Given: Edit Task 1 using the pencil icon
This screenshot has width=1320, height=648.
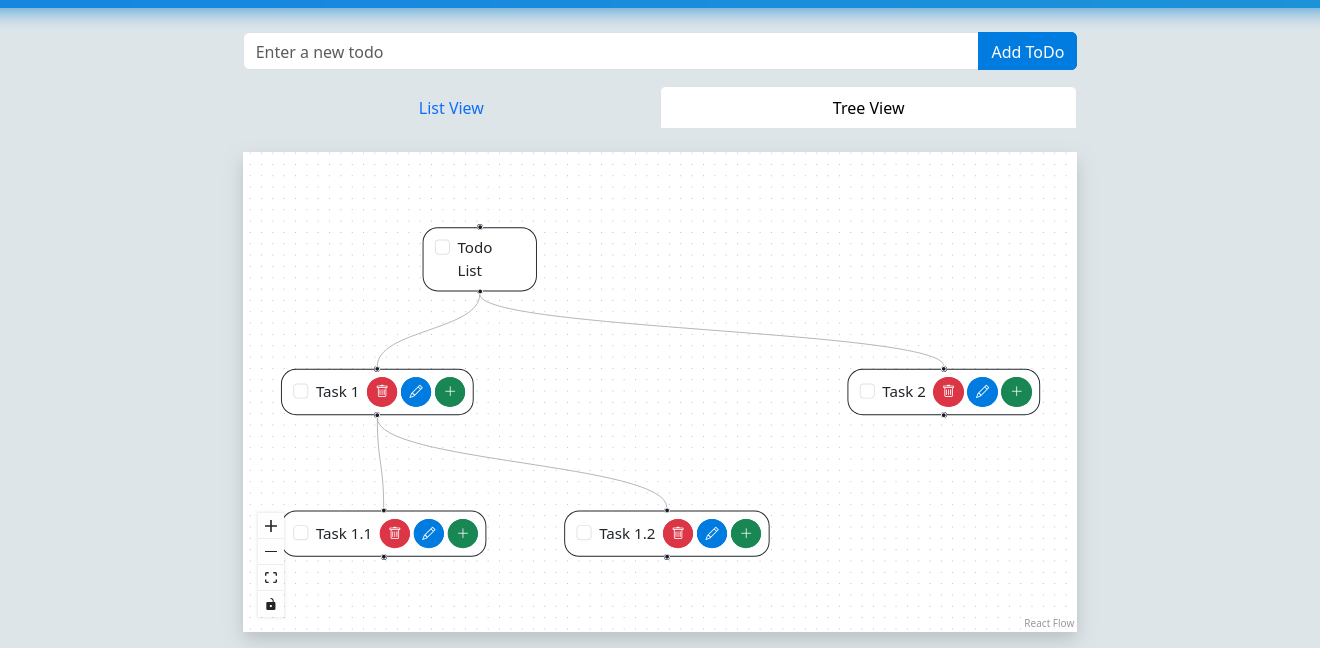Looking at the screenshot, I should [416, 392].
